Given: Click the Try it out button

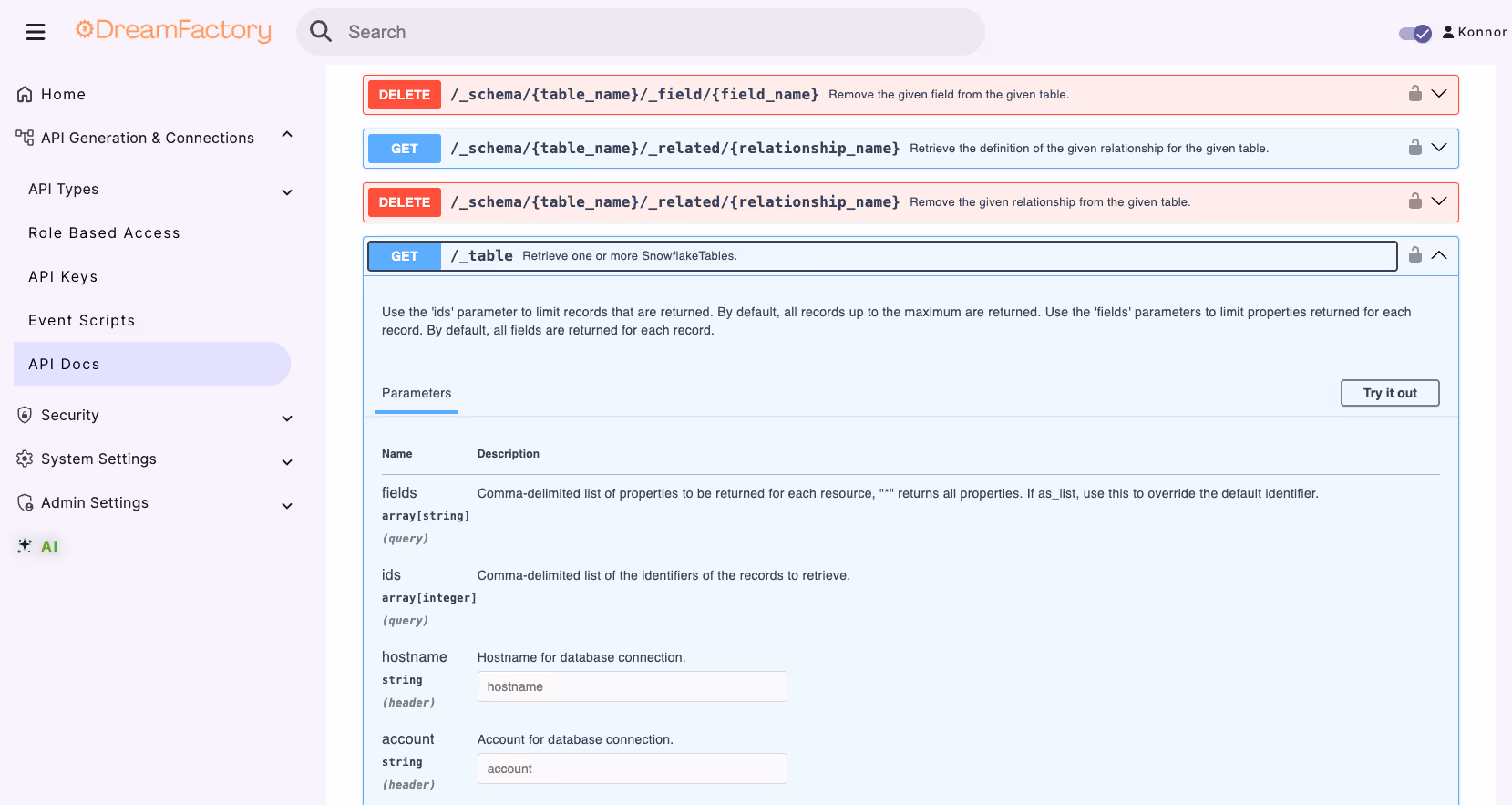Looking at the screenshot, I should click(1390, 393).
